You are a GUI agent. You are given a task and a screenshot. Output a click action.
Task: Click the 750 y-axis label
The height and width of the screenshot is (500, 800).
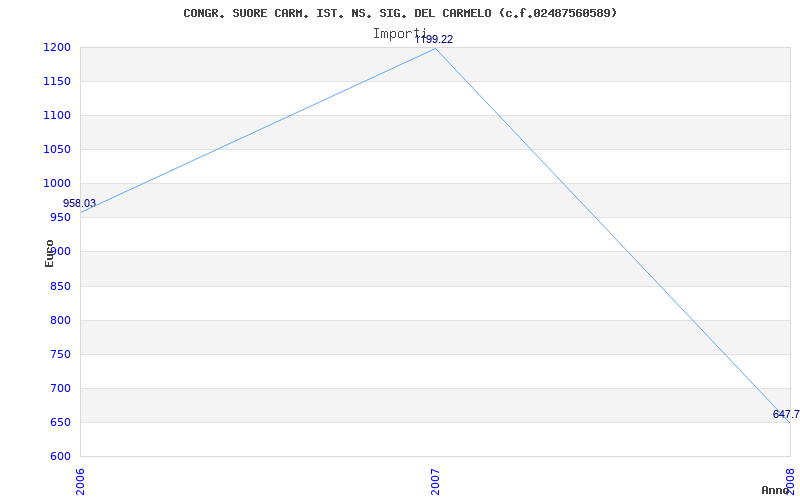pos(60,355)
